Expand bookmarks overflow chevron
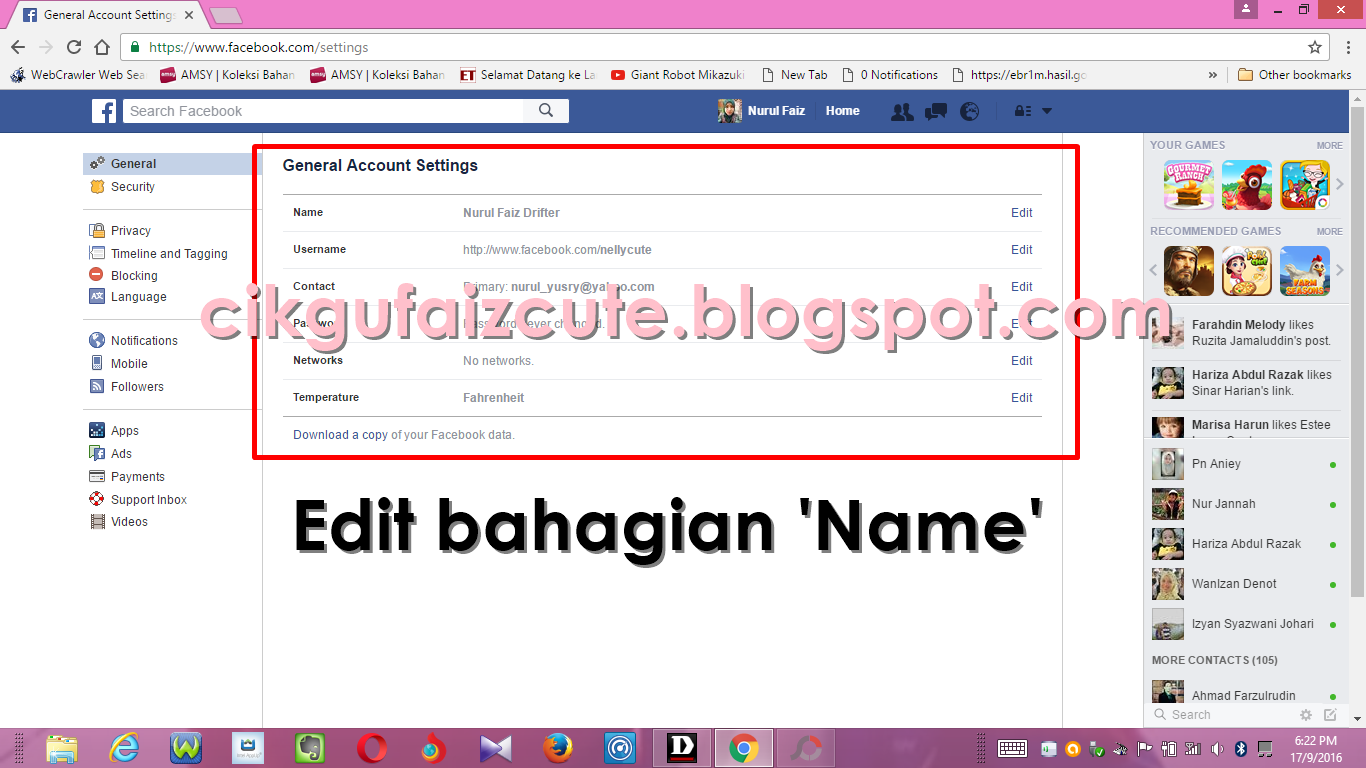The height and width of the screenshot is (768, 1366). pos(1213,75)
